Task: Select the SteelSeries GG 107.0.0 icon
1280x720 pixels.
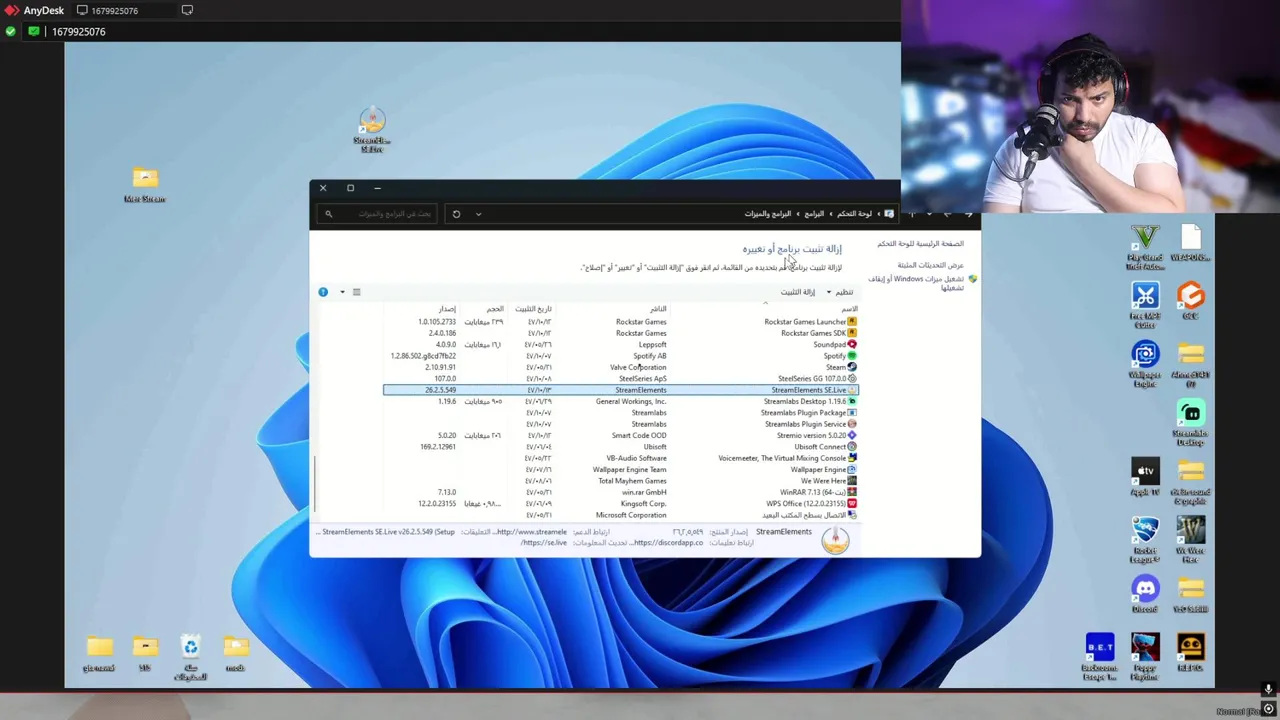Action: [852, 379]
